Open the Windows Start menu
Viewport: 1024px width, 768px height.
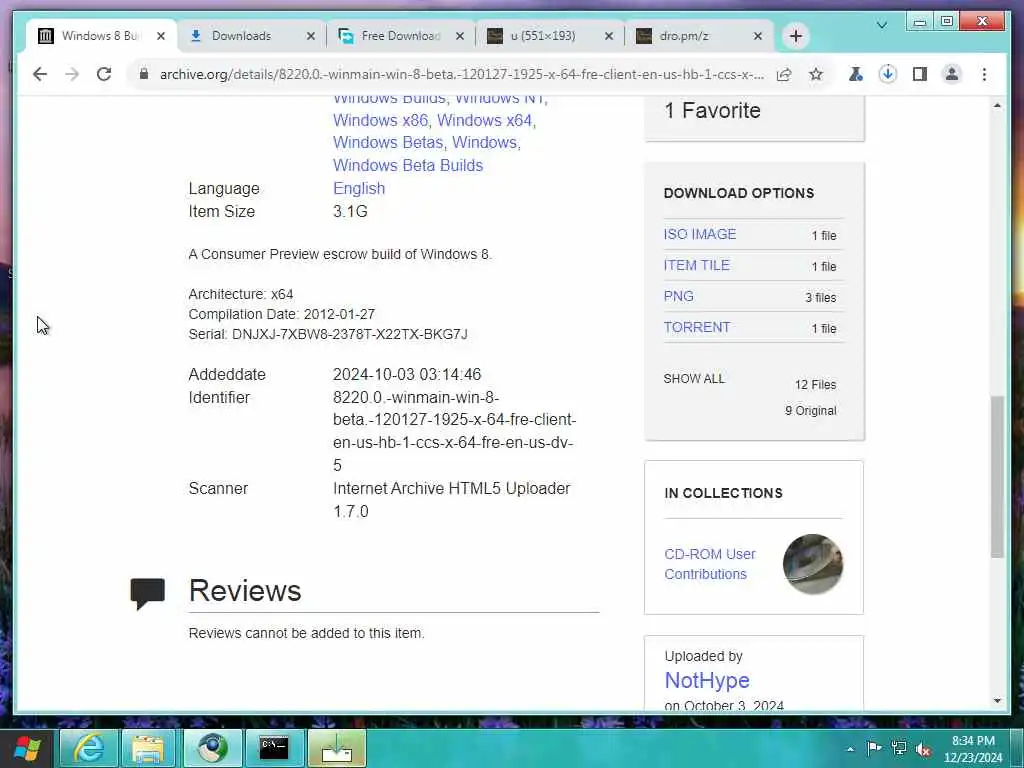27,748
